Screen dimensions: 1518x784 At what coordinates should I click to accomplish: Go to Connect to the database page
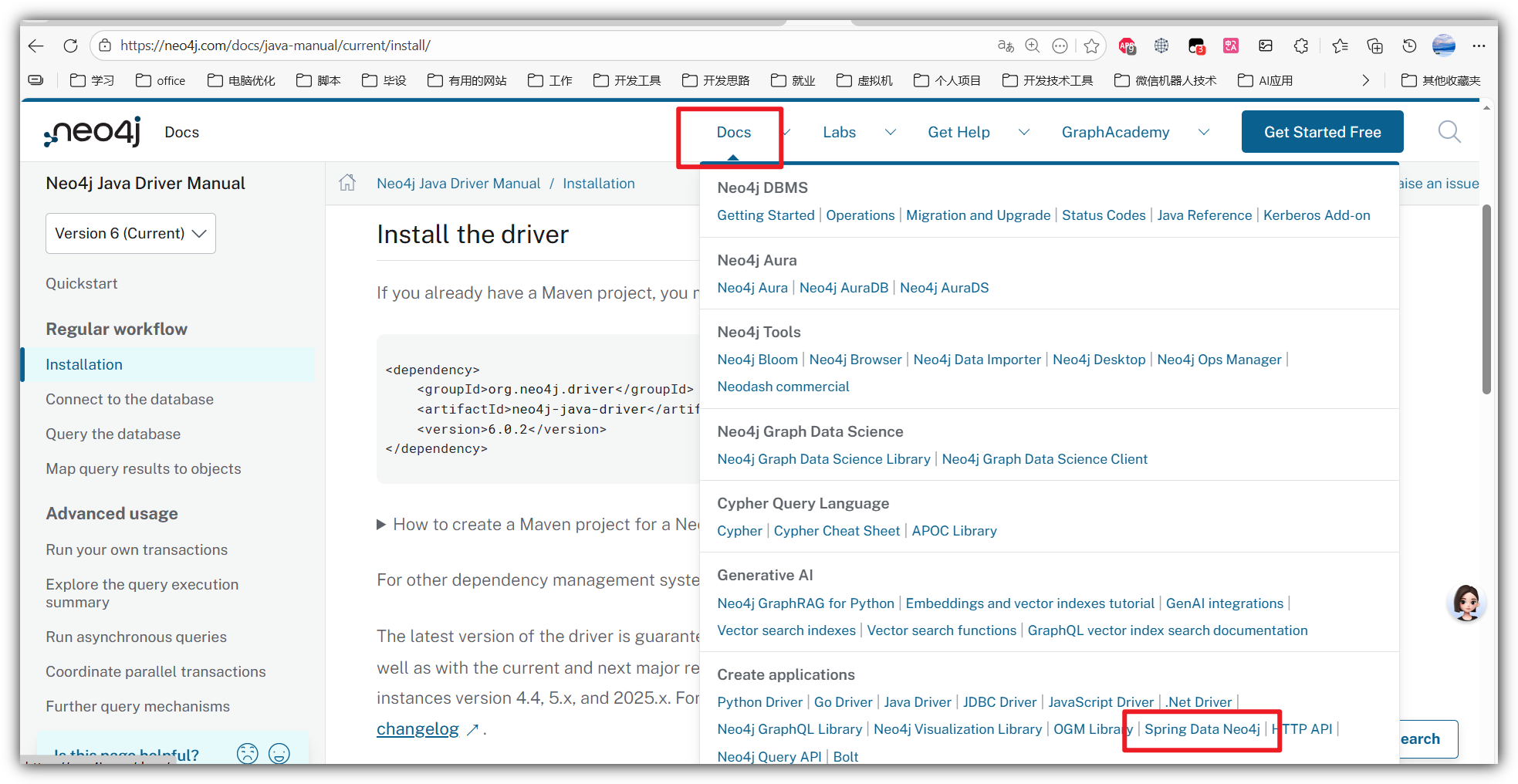tap(130, 399)
